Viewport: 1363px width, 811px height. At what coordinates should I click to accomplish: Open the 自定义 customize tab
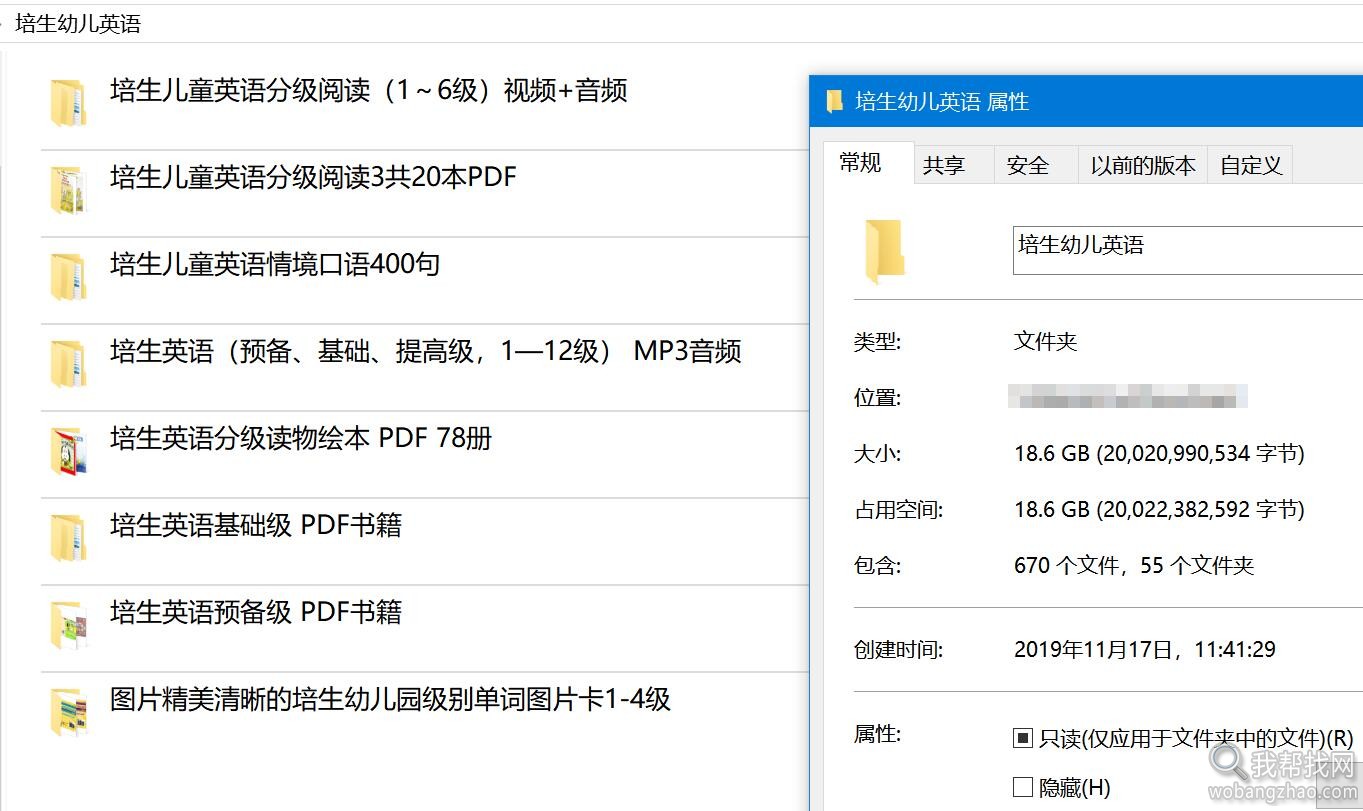coord(1251,166)
